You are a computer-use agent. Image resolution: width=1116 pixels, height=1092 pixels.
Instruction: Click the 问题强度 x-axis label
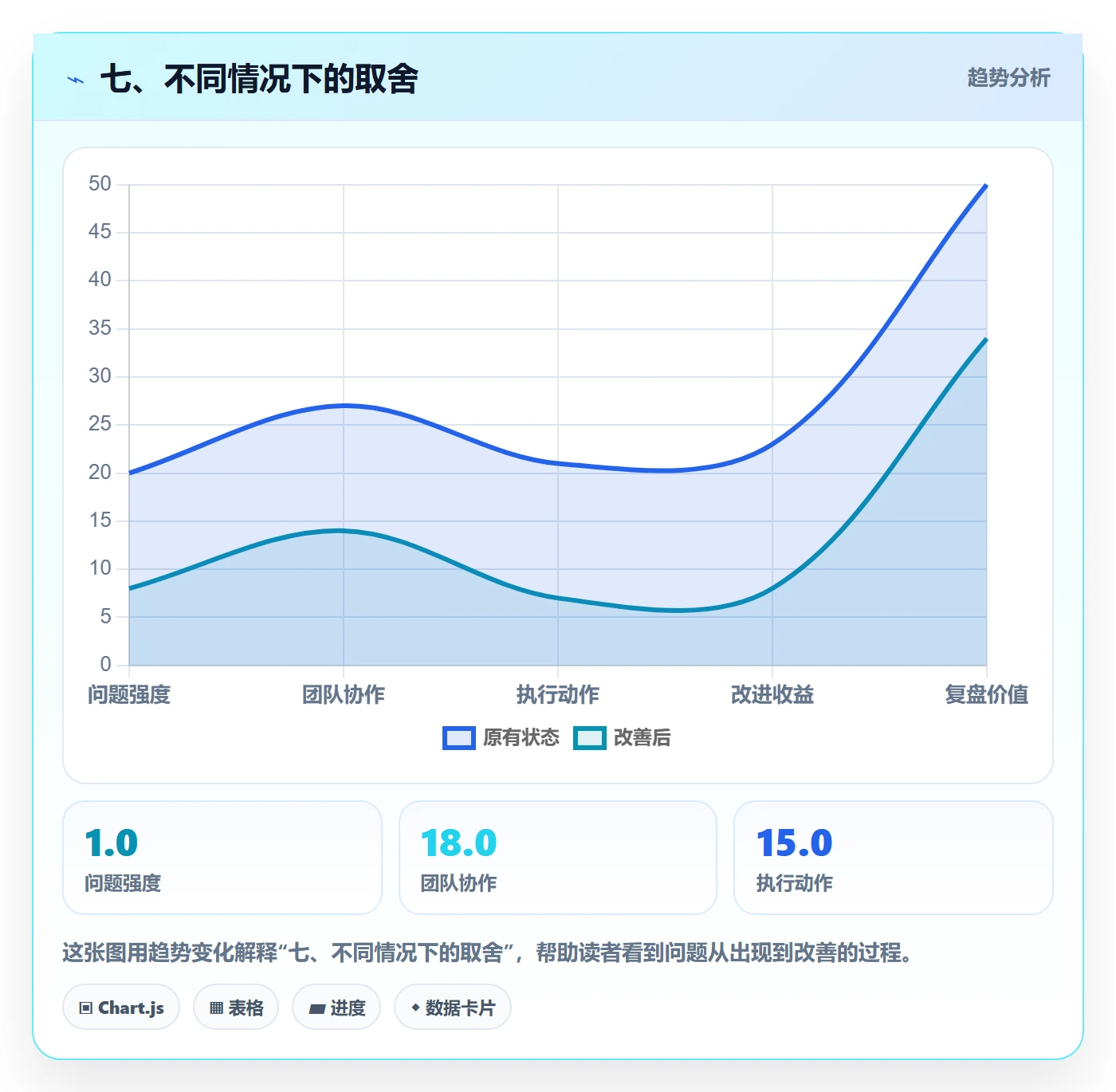[x=129, y=695]
